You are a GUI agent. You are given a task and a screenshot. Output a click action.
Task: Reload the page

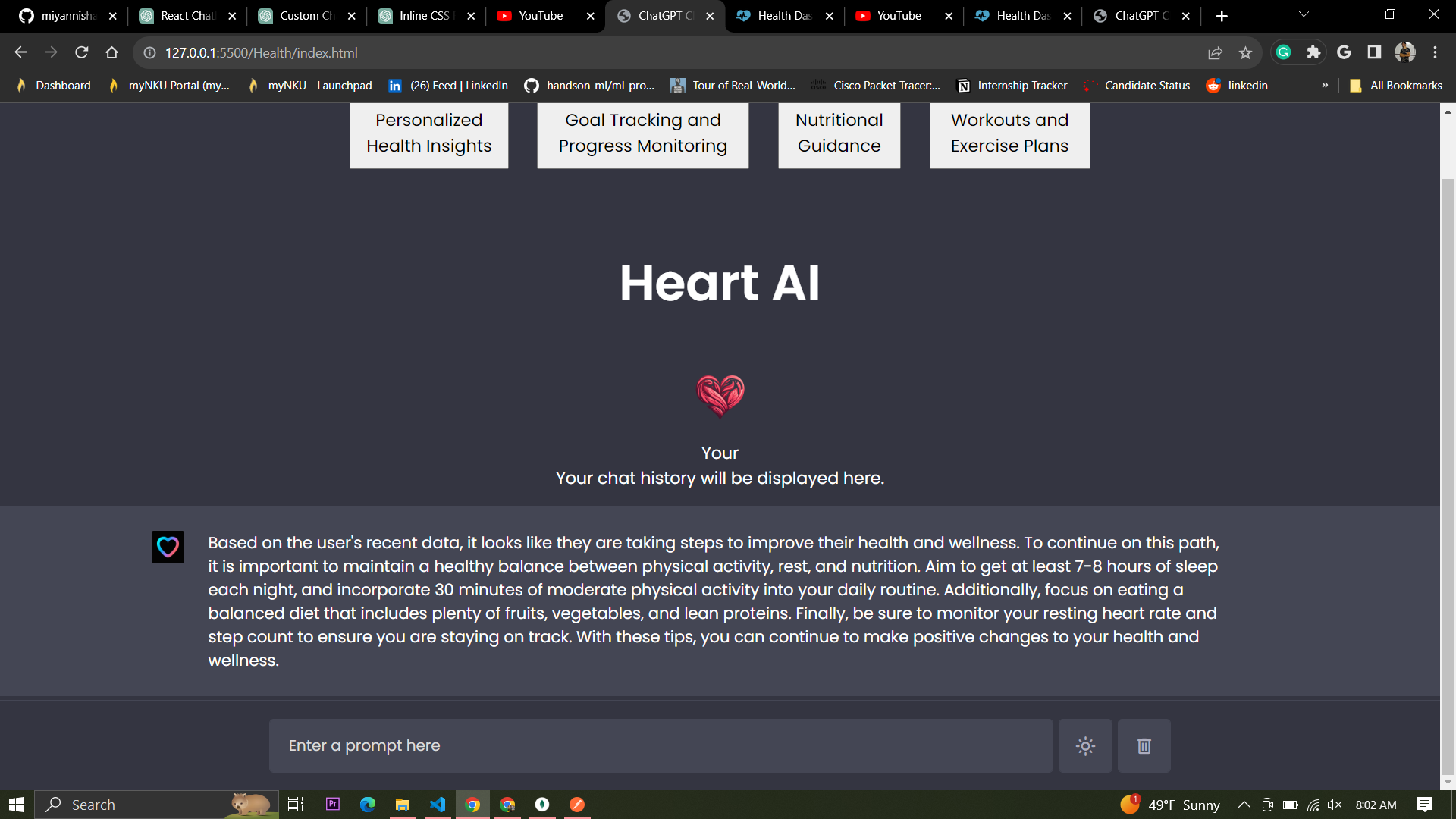point(82,52)
